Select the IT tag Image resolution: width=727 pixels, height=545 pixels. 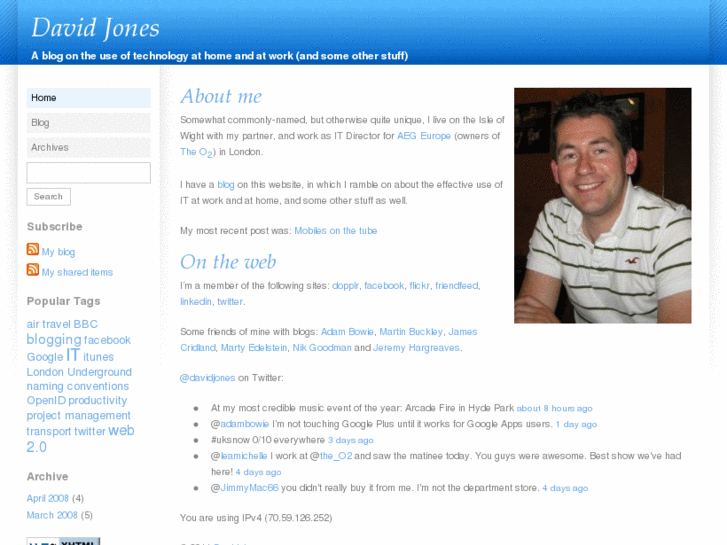pyautogui.click(x=73, y=355)
